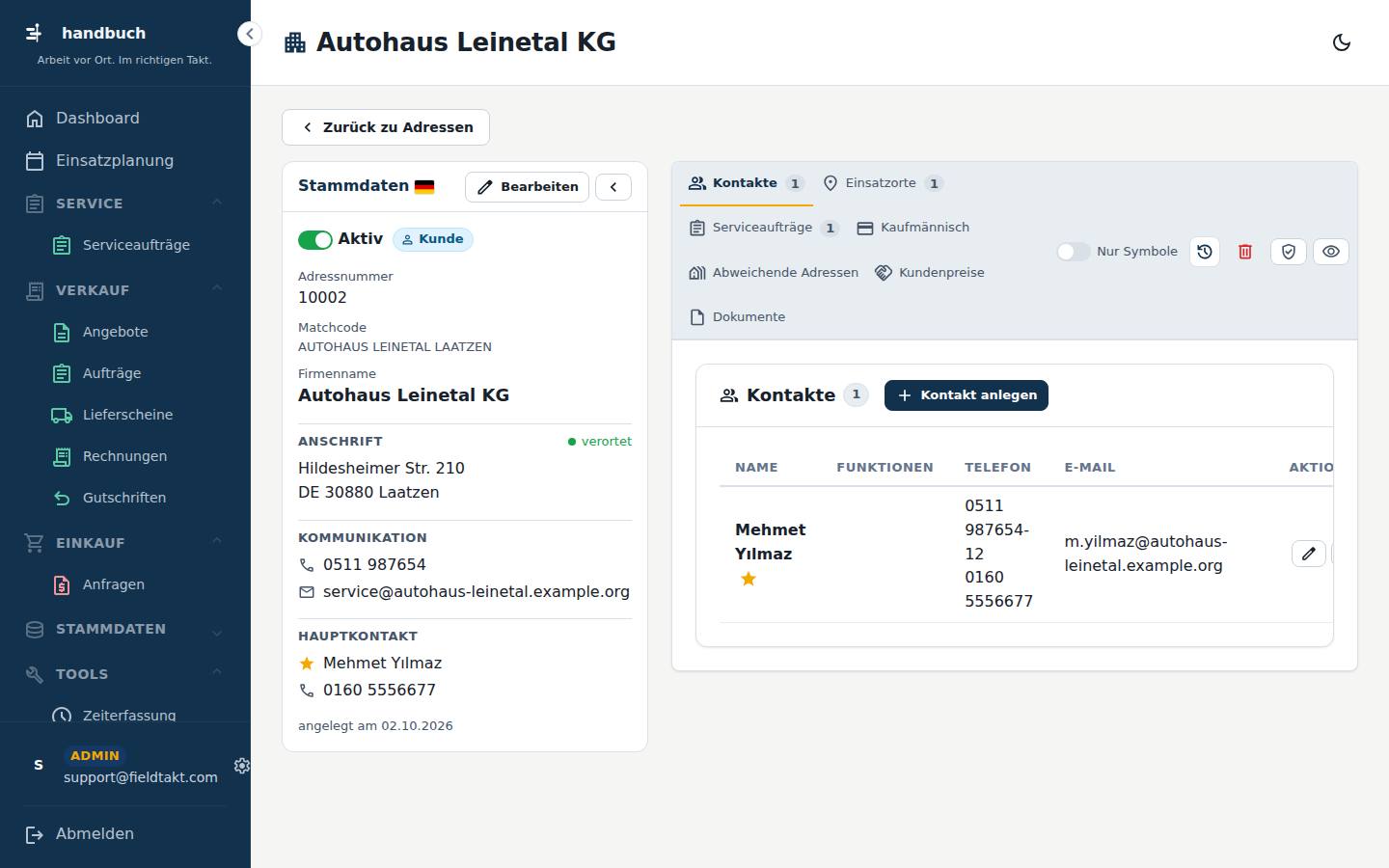
Task: Click Abmelden to log out
Action: tap(124, 834)
